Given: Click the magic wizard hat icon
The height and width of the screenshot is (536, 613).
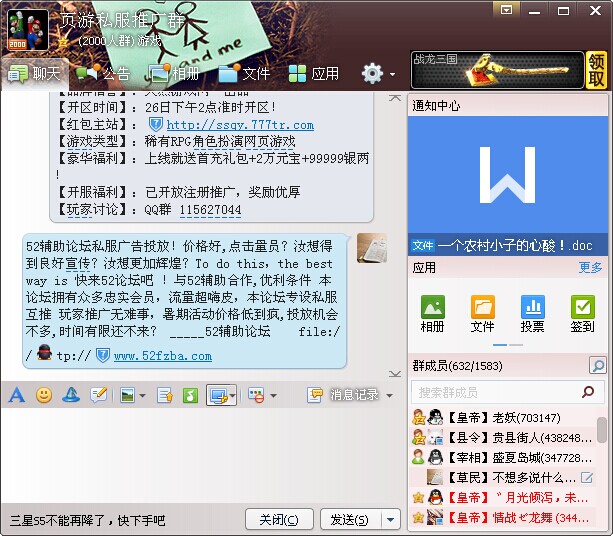Looking at the screenshot, I should [71, 395].
